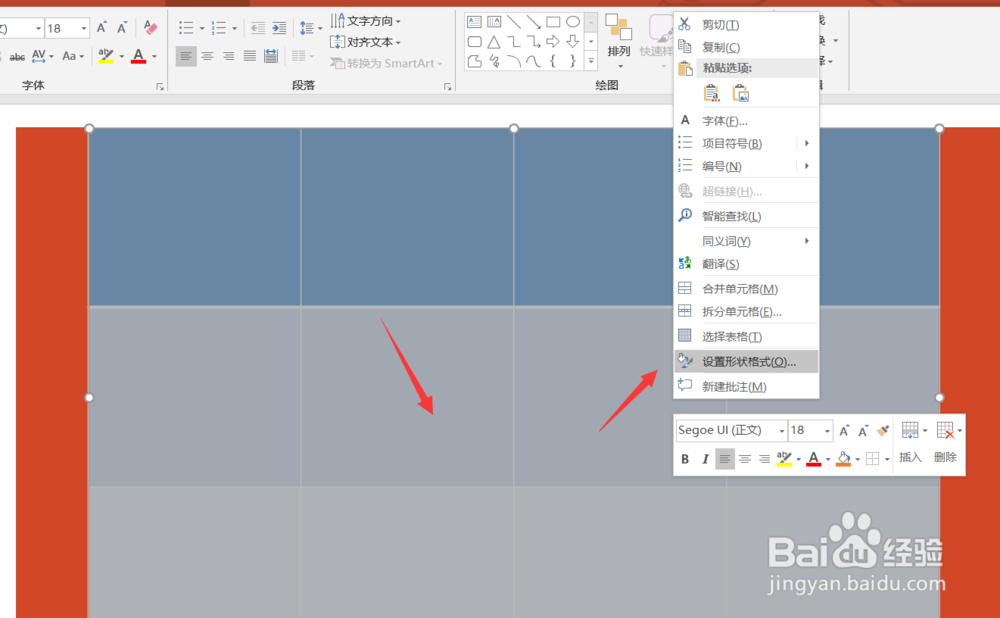Choose 复制 Copy from context menu
The height and width of the screenshot is (618, 1000).
point(746,47)
